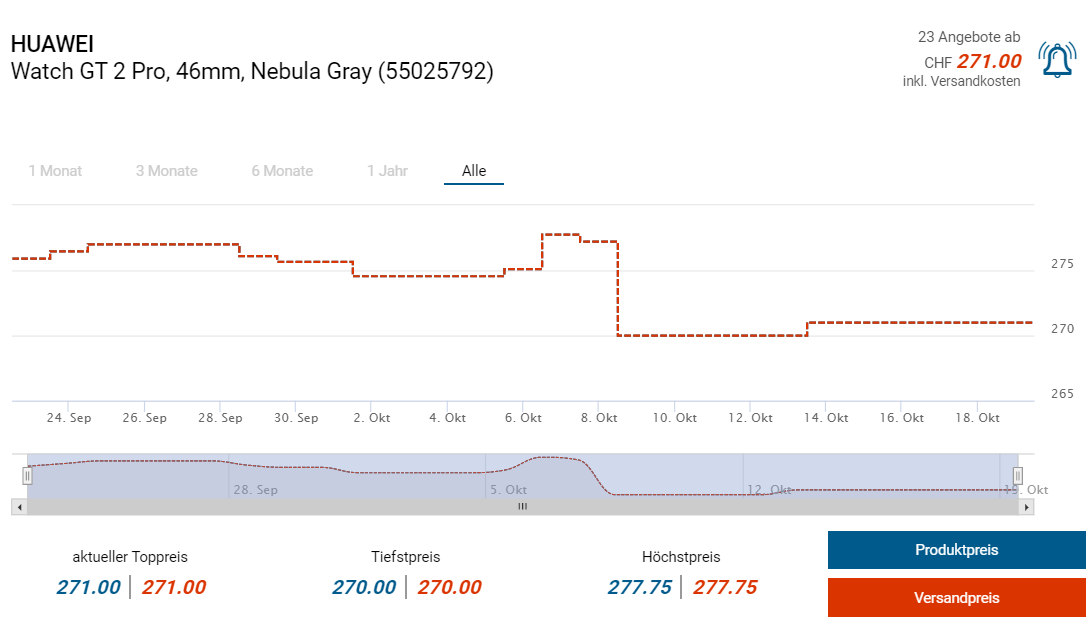Show the 6 Monate price history
1092x625 pixels.
click(282, 171)
